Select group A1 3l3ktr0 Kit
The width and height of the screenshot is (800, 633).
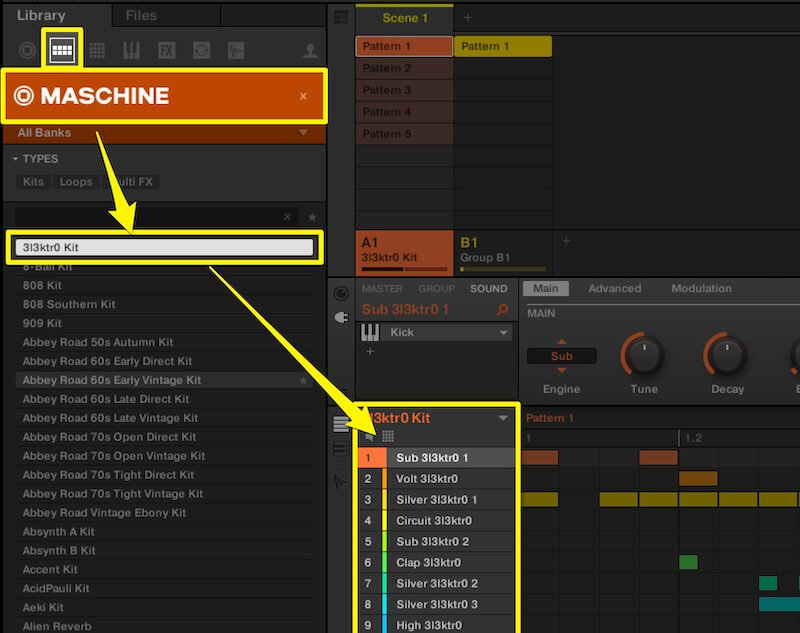[x=404, y=252]
